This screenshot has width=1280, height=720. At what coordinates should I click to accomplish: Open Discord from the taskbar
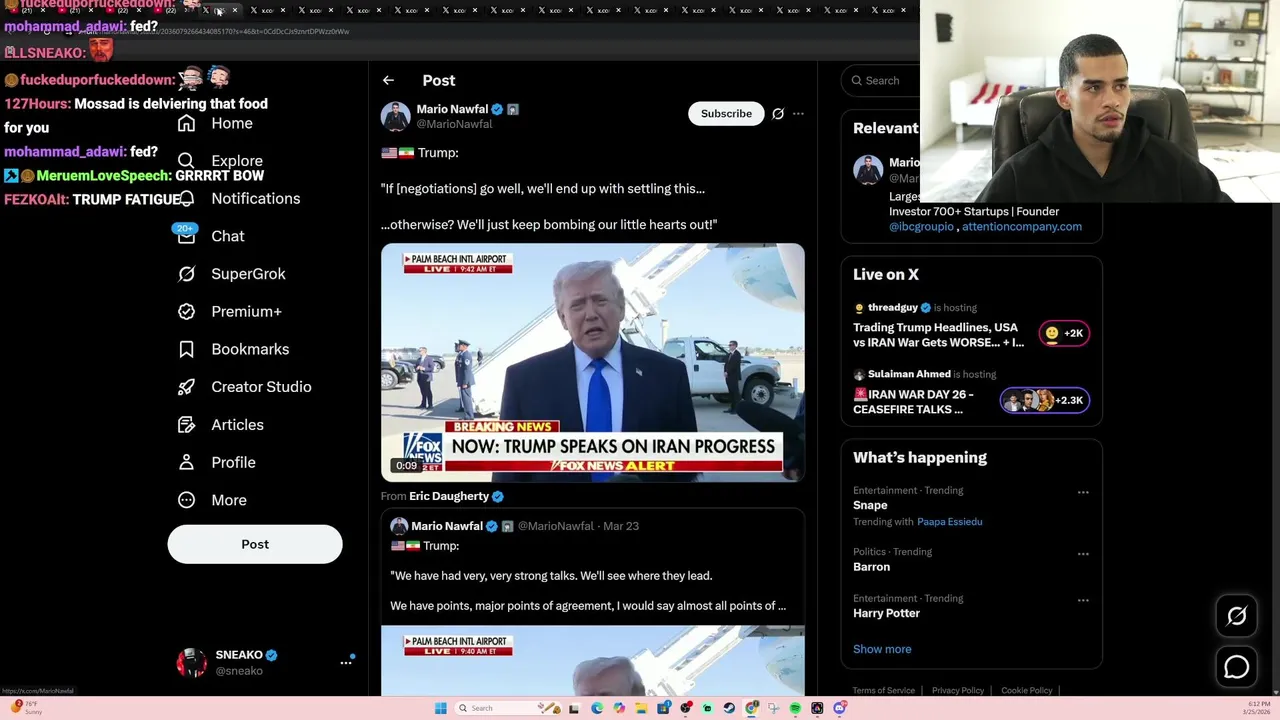click(839, 708)
